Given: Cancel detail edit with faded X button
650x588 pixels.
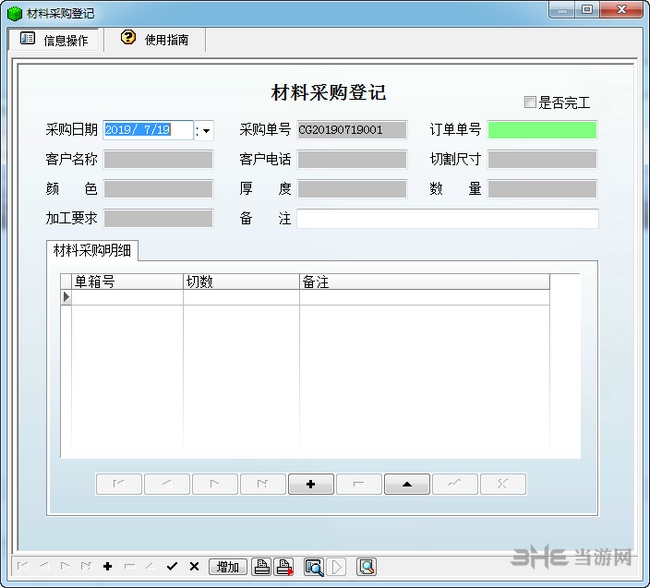Looking at the screenshot, I should coord(503,484).
